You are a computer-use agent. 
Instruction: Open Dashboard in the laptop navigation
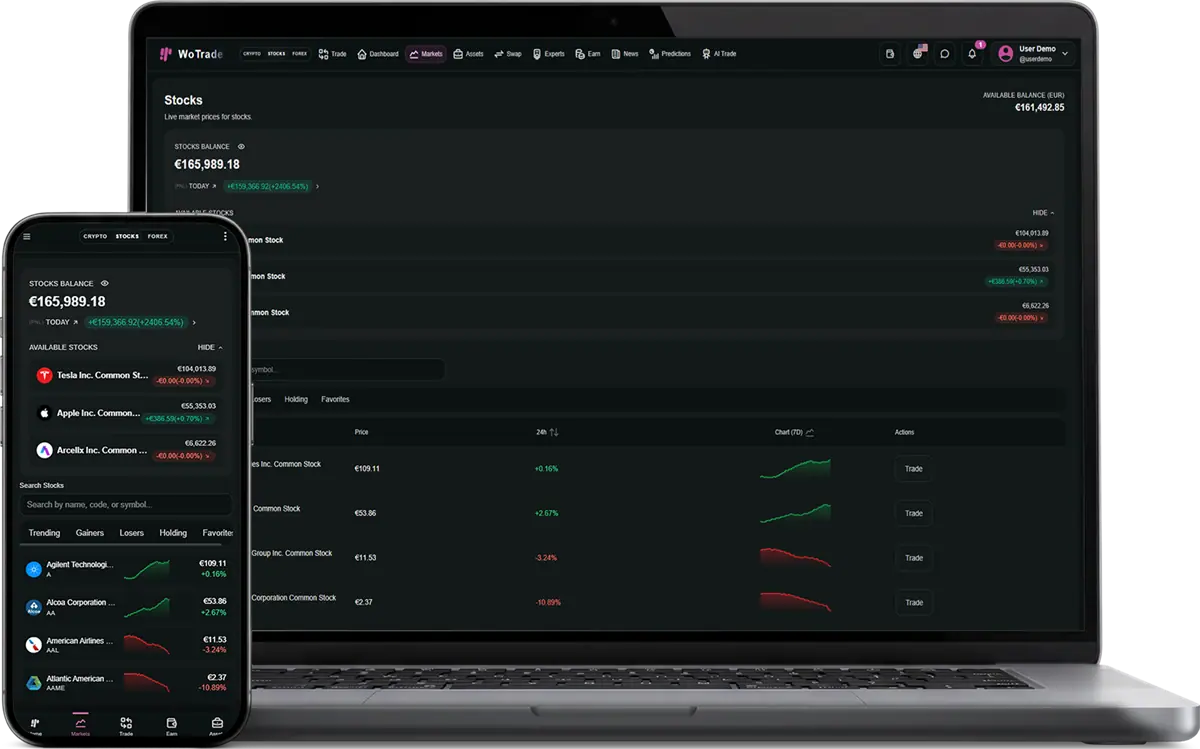[378, 54]
